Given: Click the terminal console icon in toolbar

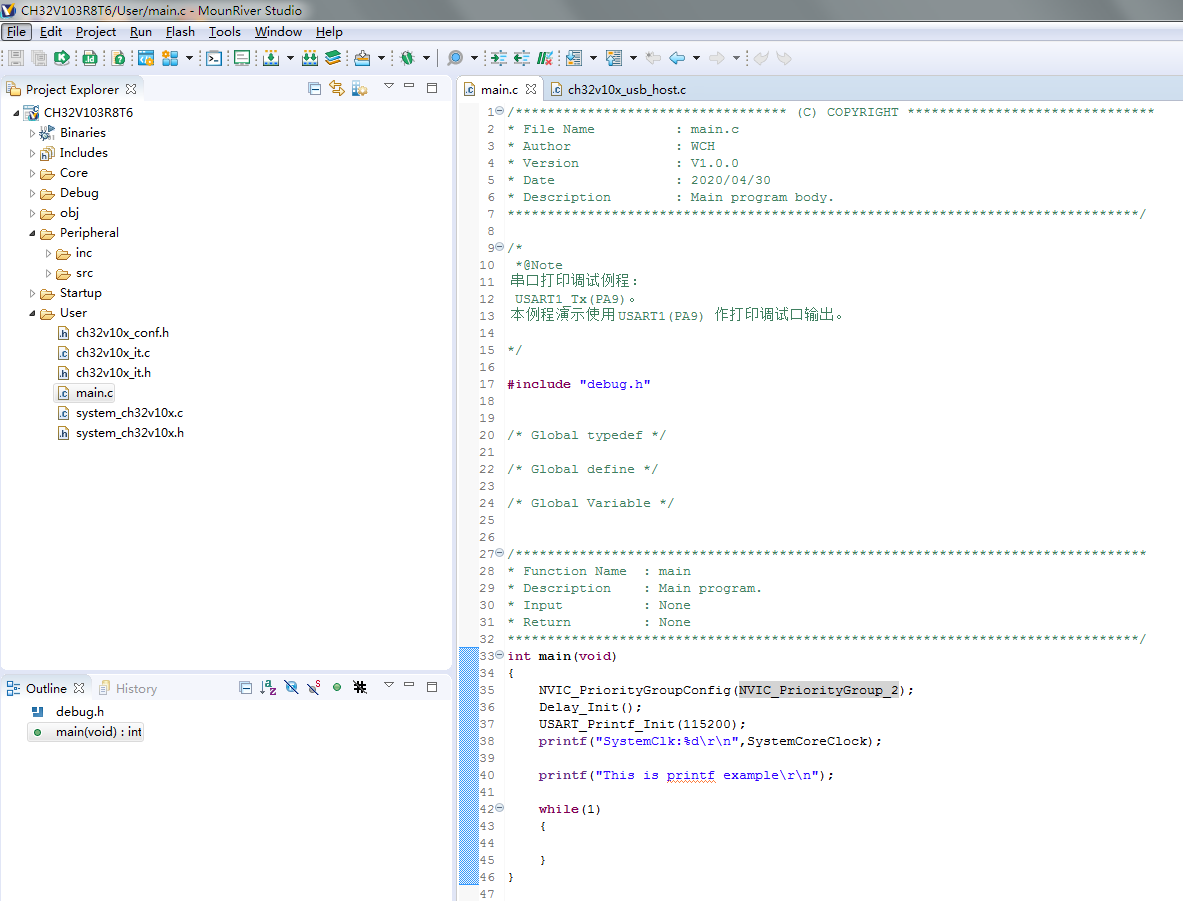Looking at the screenshot, I should 214,58.
